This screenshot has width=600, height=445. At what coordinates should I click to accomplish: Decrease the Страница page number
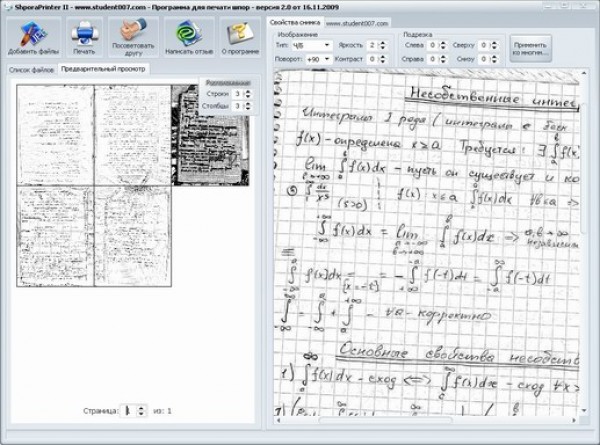[x=142, y=414]
